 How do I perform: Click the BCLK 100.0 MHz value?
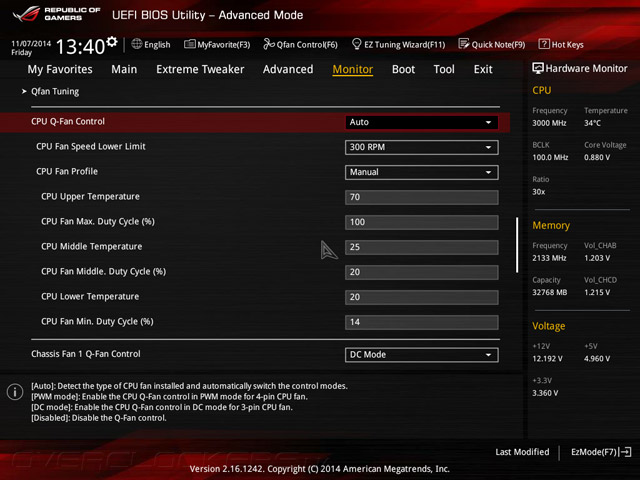550,157
